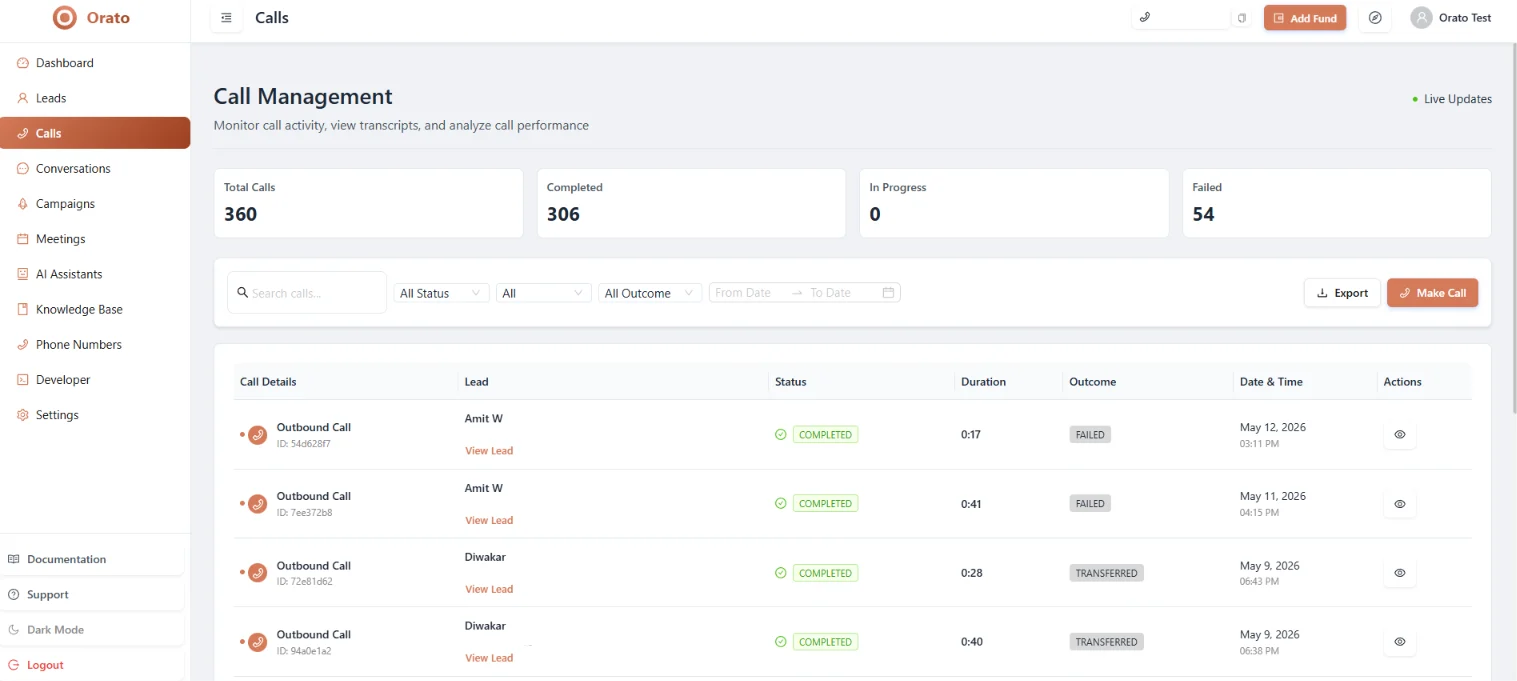Screen dimensions: 1517x681
Task: Open View Lead for the 0:28 Diwakar call
Action: tap(489, 589)
